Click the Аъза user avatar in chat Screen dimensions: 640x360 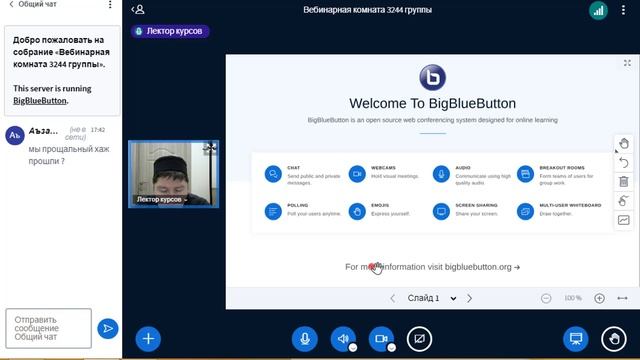click(15, 136)
